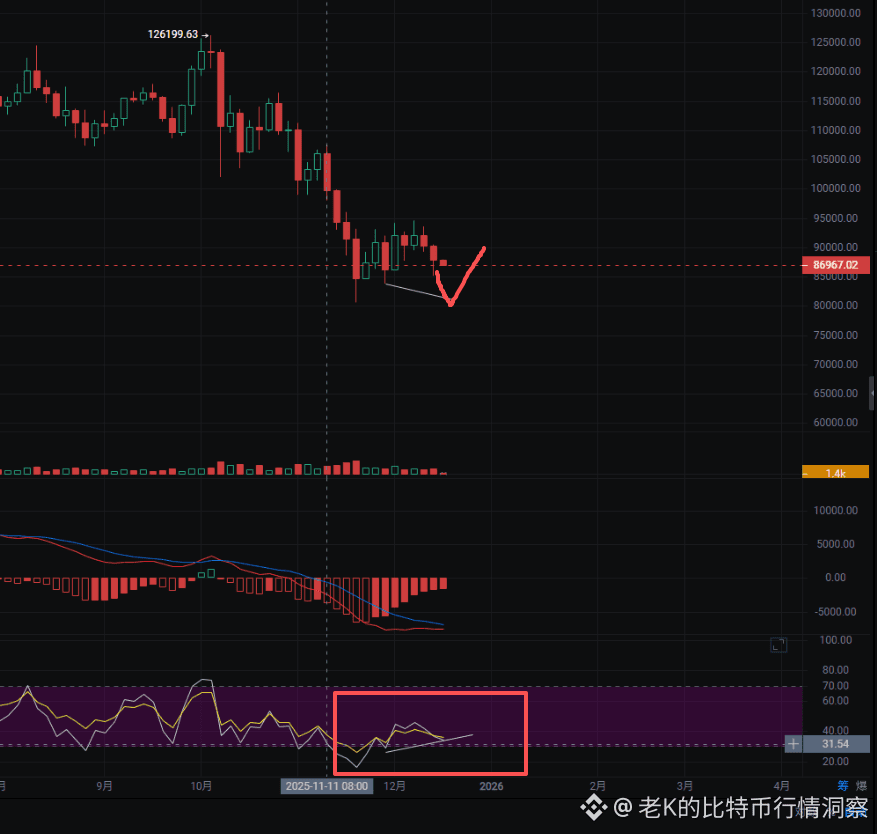Toggle the 筹 chip distribution button
Image resolution: width=877 pixels, height=834 pixels.
tap(843, 786)
